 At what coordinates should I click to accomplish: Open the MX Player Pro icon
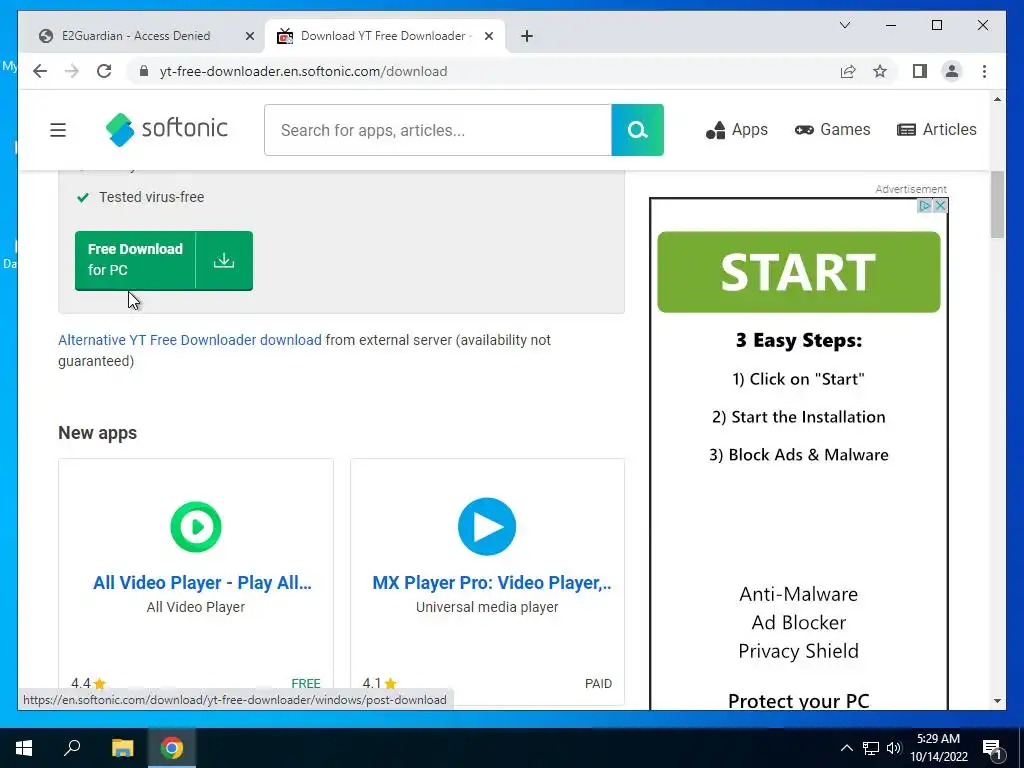487,526
